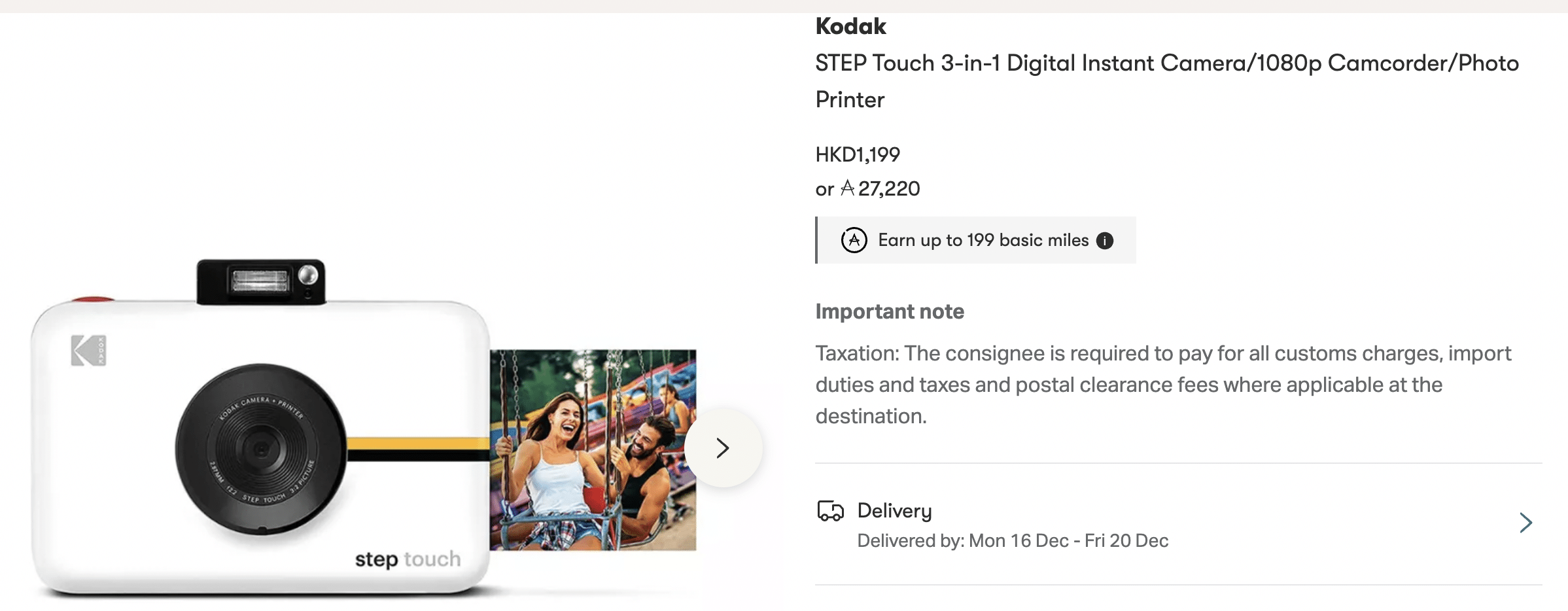Click the Kodak brand name
1568x611 pixels.
click(850, 26)
